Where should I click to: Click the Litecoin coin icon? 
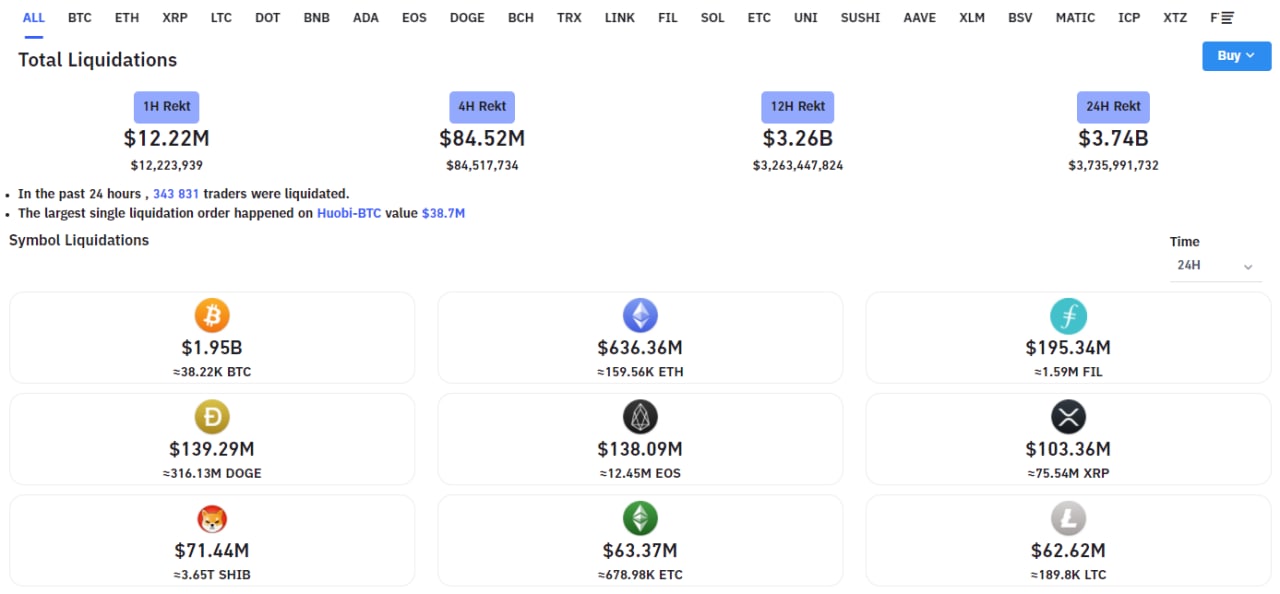pyautogui.click(x=1068, y=519)
